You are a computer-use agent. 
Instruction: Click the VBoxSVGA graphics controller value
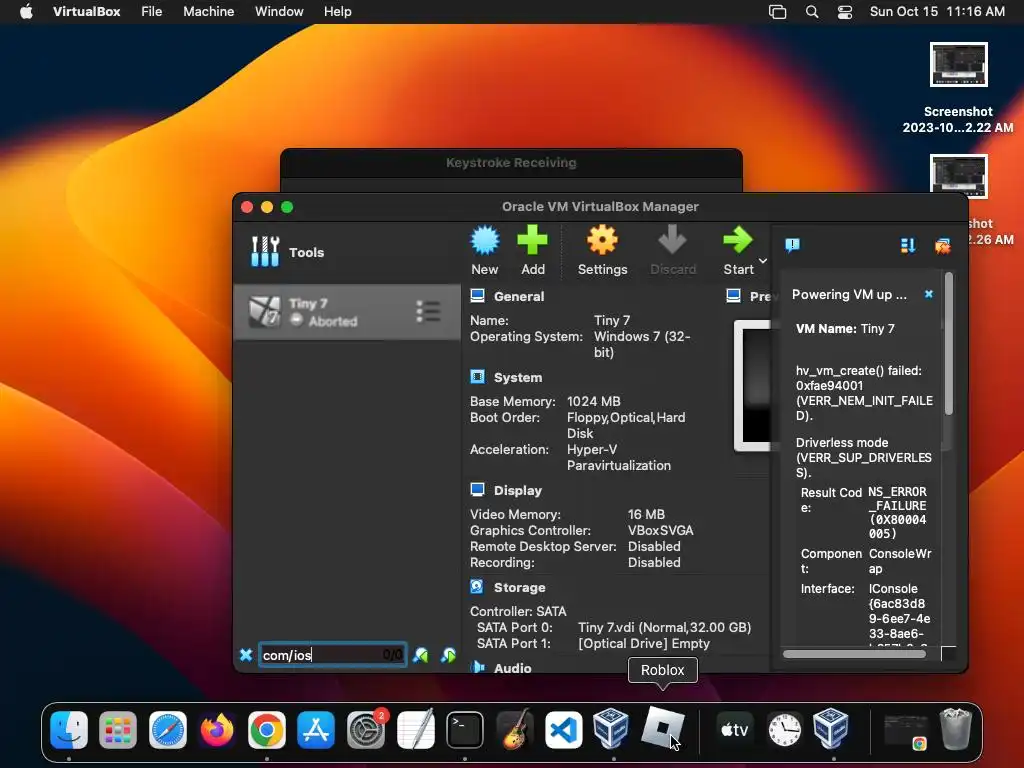(x=660, y=530)
